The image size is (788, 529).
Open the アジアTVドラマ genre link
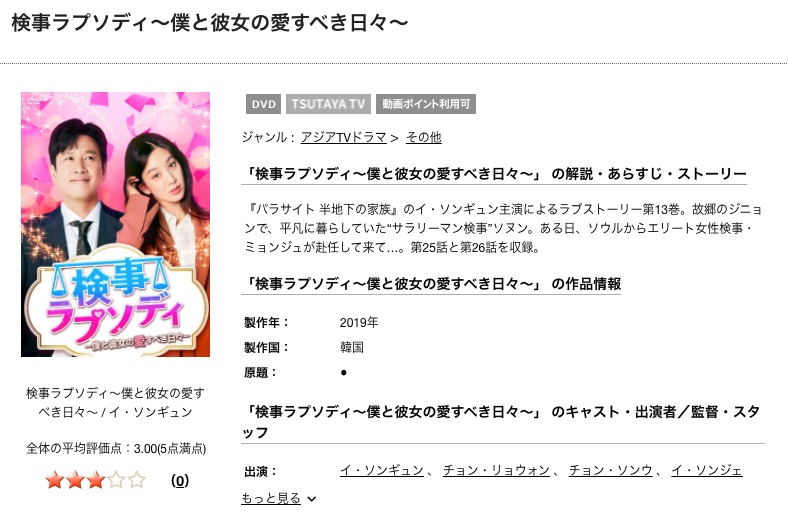tap(343, 137)
